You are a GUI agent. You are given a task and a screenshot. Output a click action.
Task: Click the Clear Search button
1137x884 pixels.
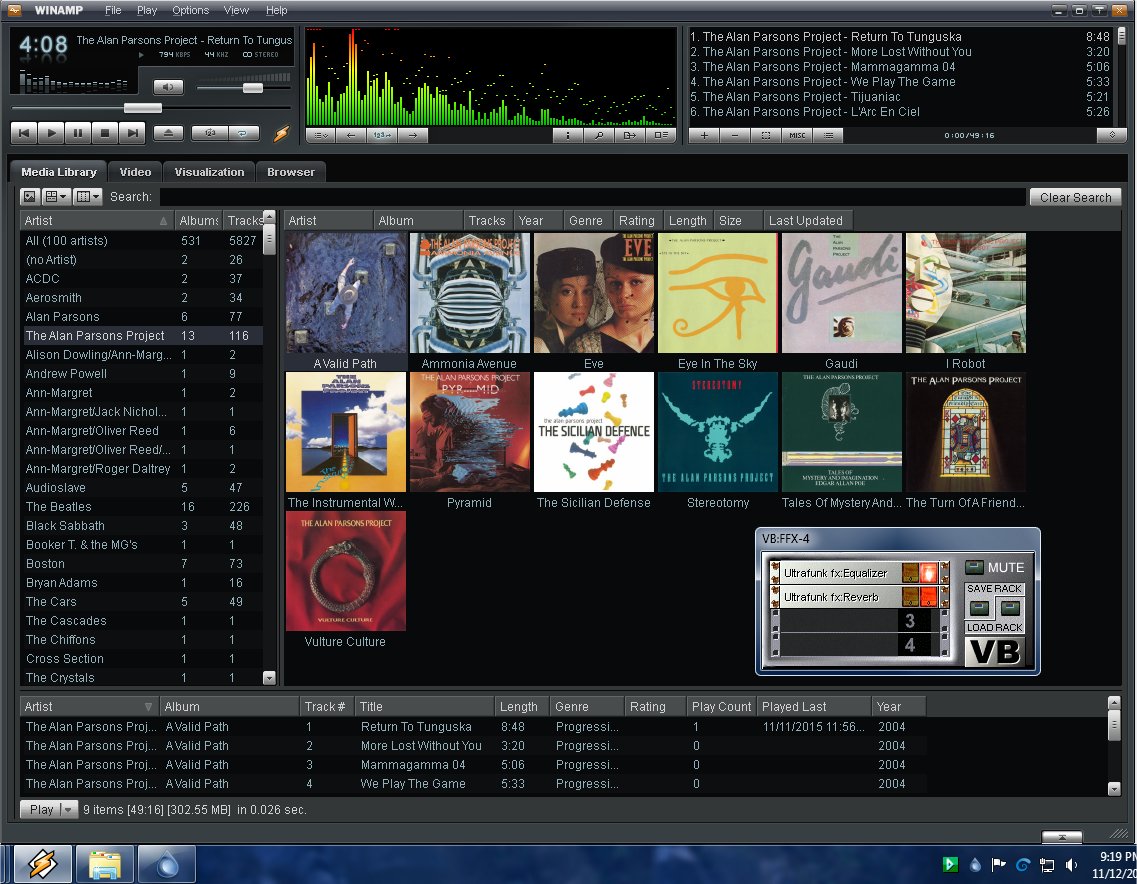tap(1075, 197)
